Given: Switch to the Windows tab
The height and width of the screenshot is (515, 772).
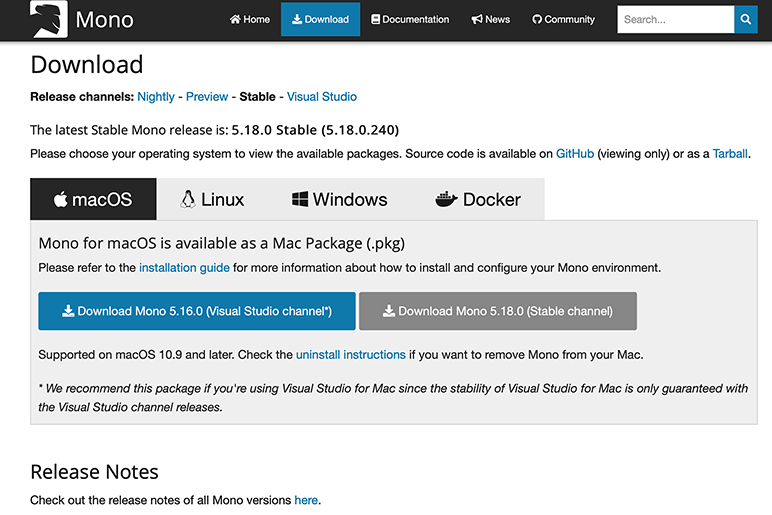Looking at the screenshot, I should point(339,199).
